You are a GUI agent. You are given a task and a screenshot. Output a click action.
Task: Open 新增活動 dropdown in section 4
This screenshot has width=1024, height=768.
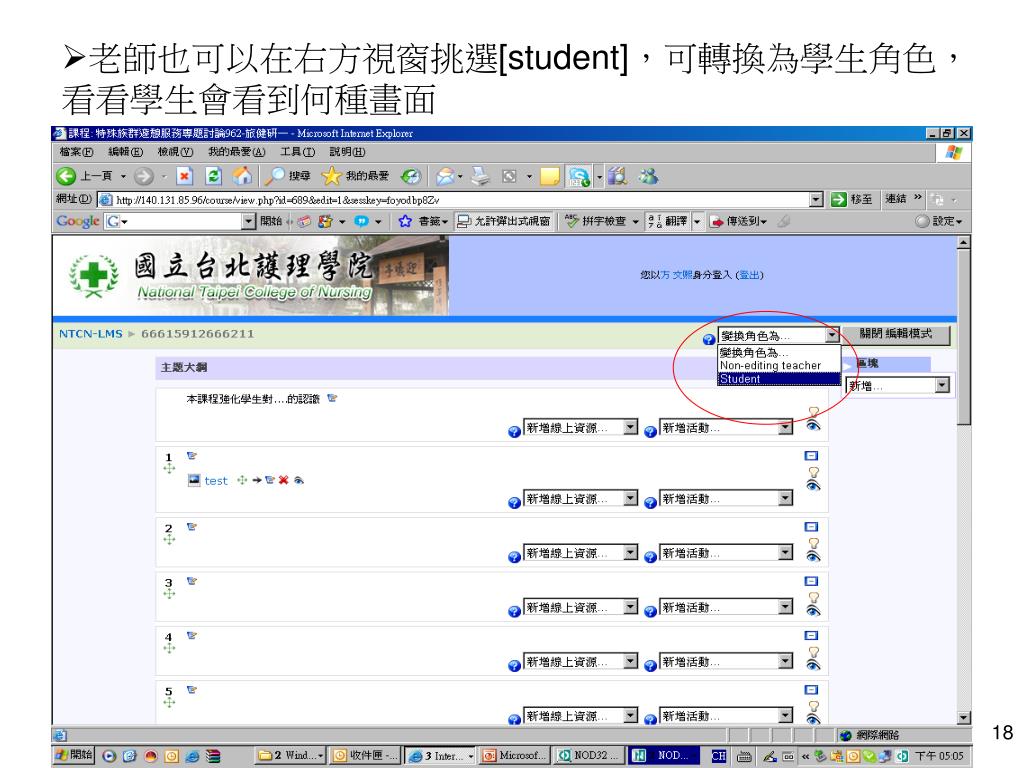click(726, 661)
